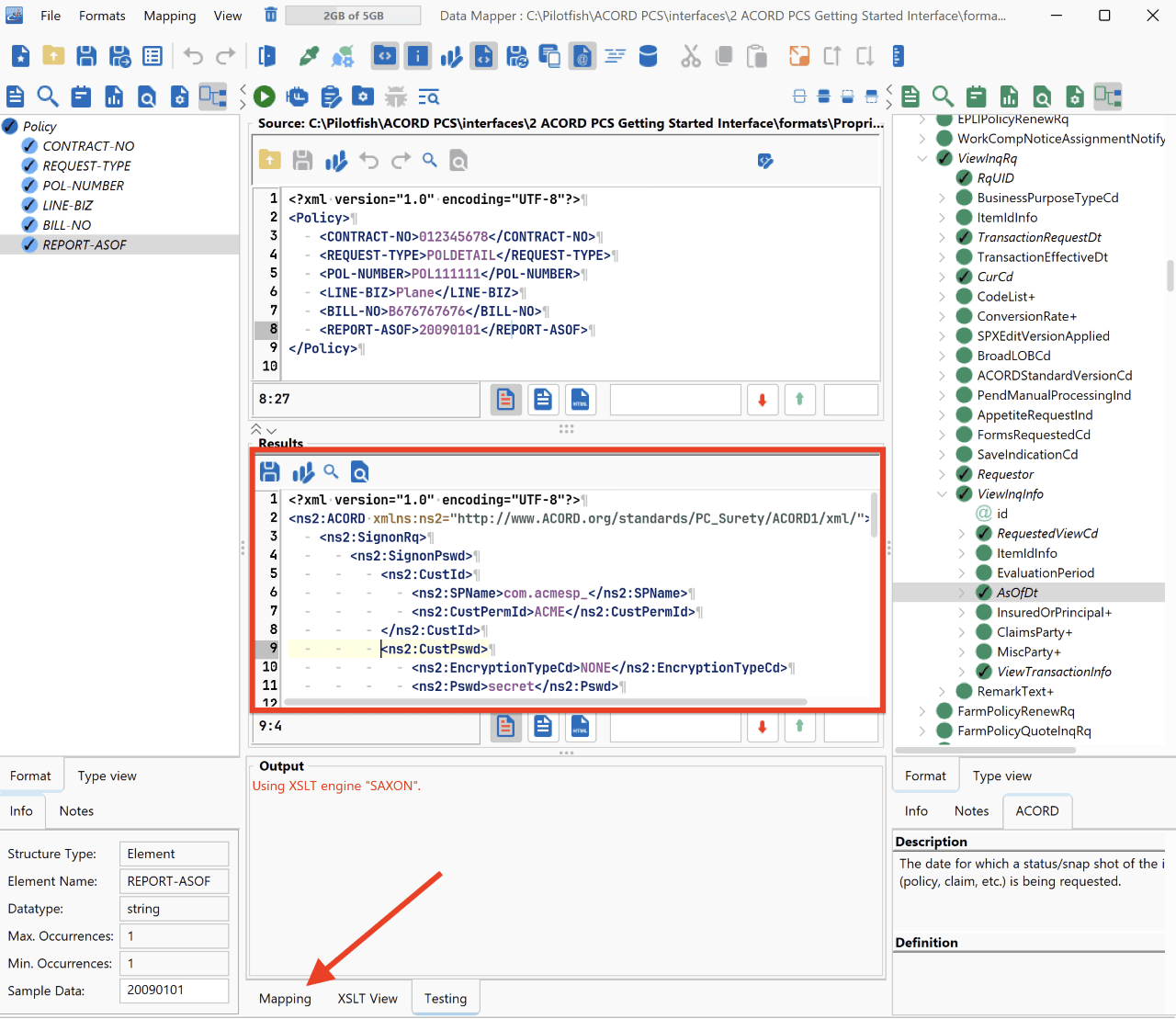
Task: Open the File menu
Action: coord(51,16)
